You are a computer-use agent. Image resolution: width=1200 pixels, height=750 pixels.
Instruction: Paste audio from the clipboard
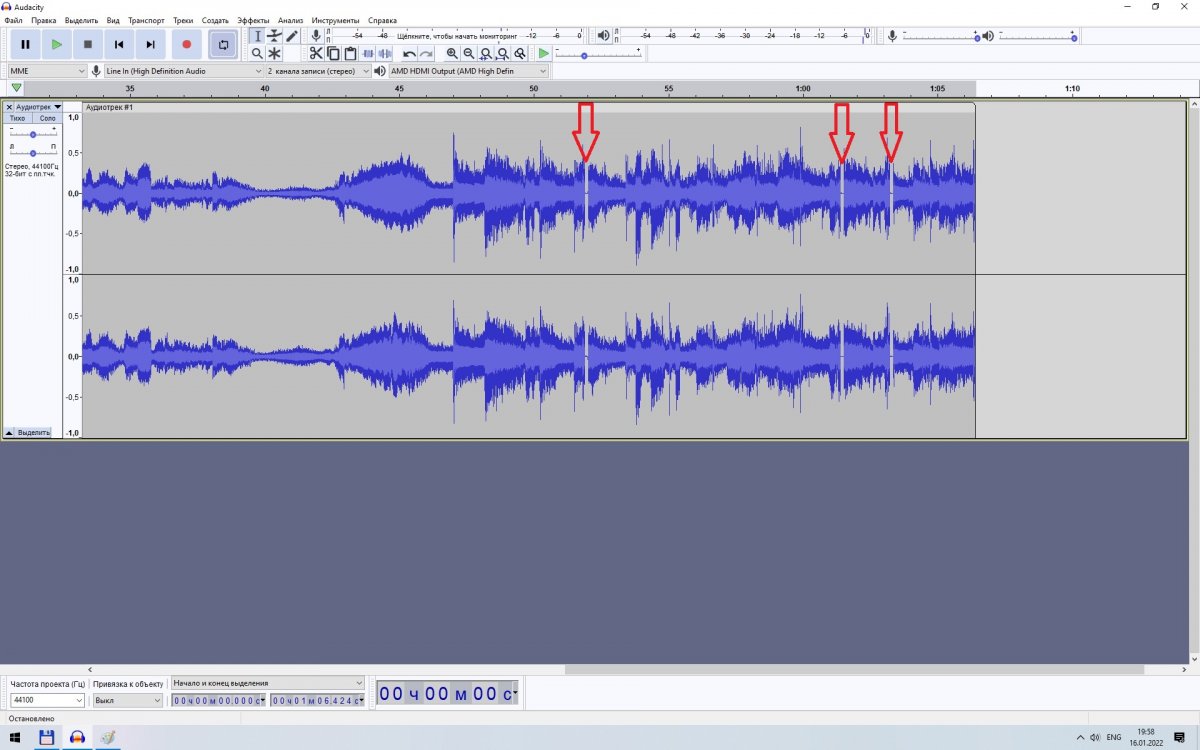point(350,53)
